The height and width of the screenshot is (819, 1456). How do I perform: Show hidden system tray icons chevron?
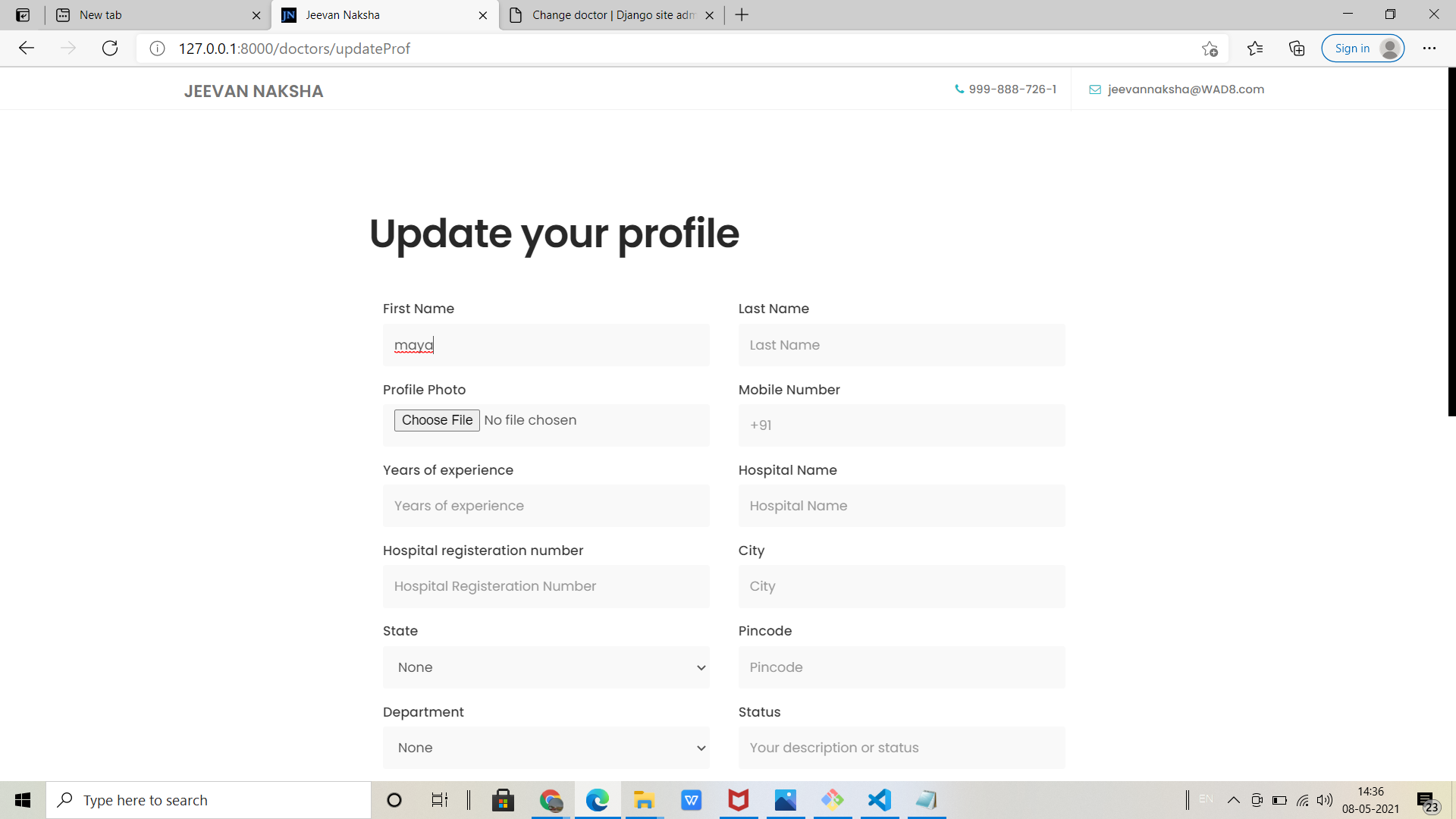pos(1234,800)
